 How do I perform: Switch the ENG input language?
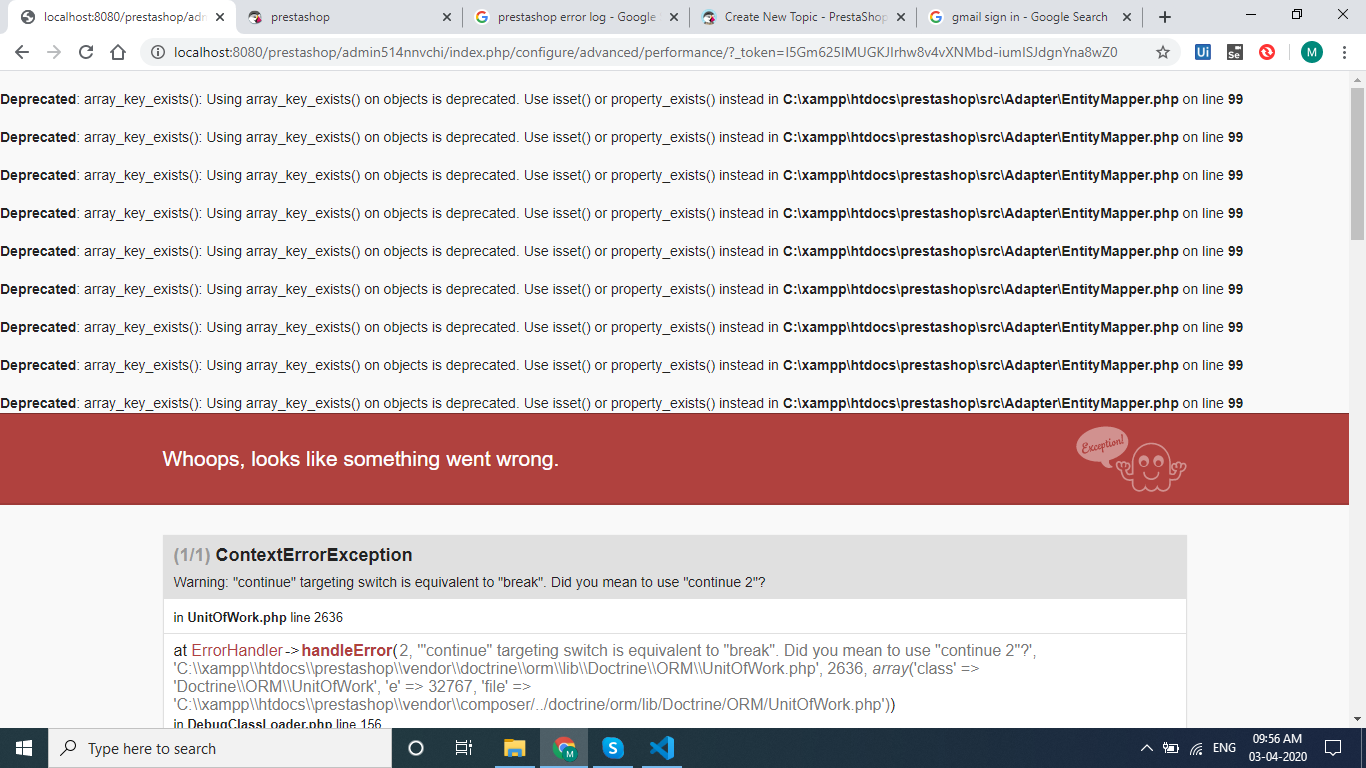[1224, 748]
